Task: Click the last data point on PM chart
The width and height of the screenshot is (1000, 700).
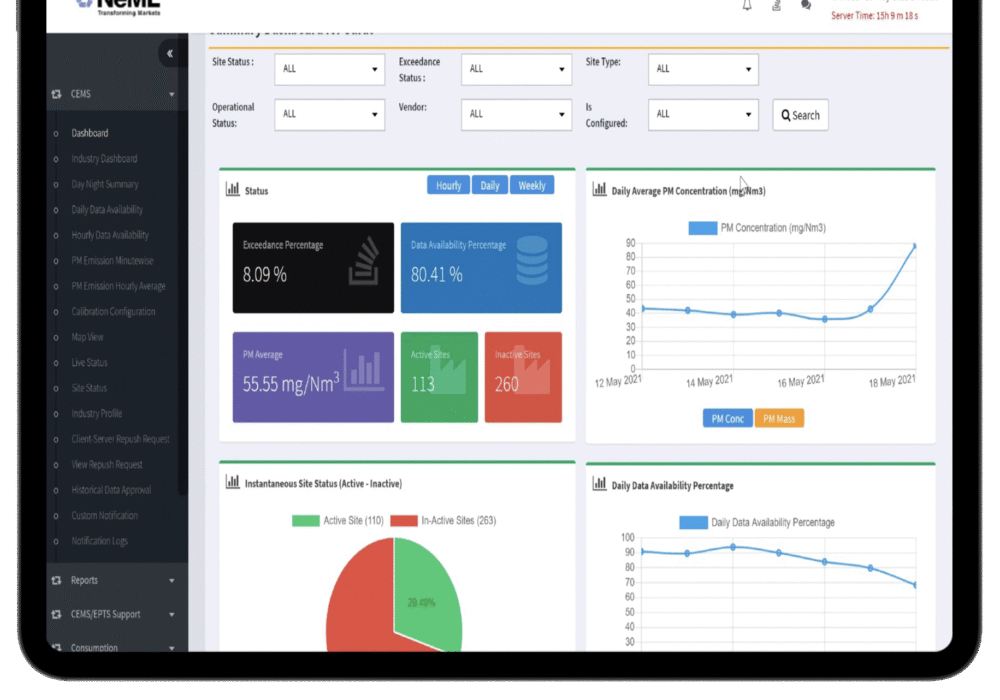Action: [914, 246]
